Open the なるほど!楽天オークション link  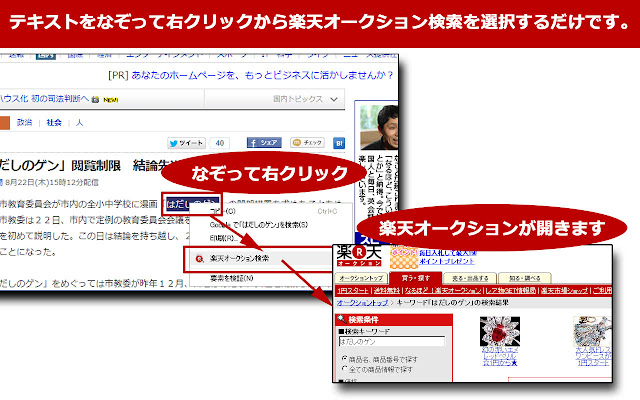(442, 290)
